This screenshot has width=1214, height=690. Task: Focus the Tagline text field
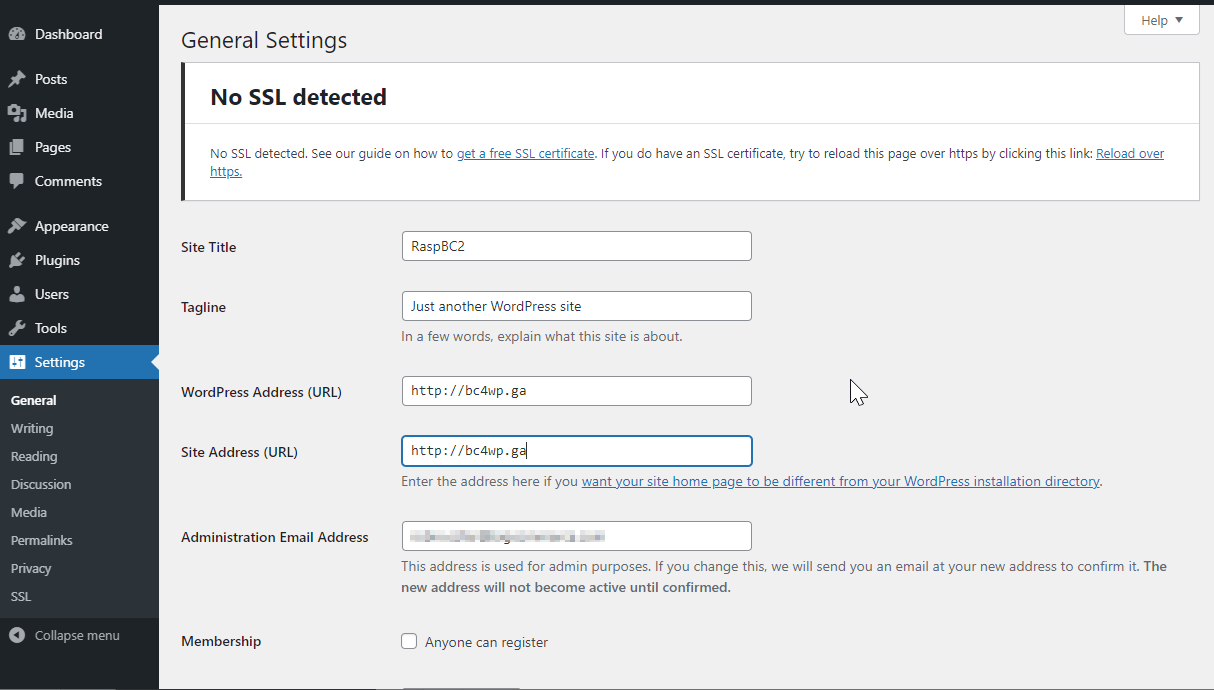576,306
